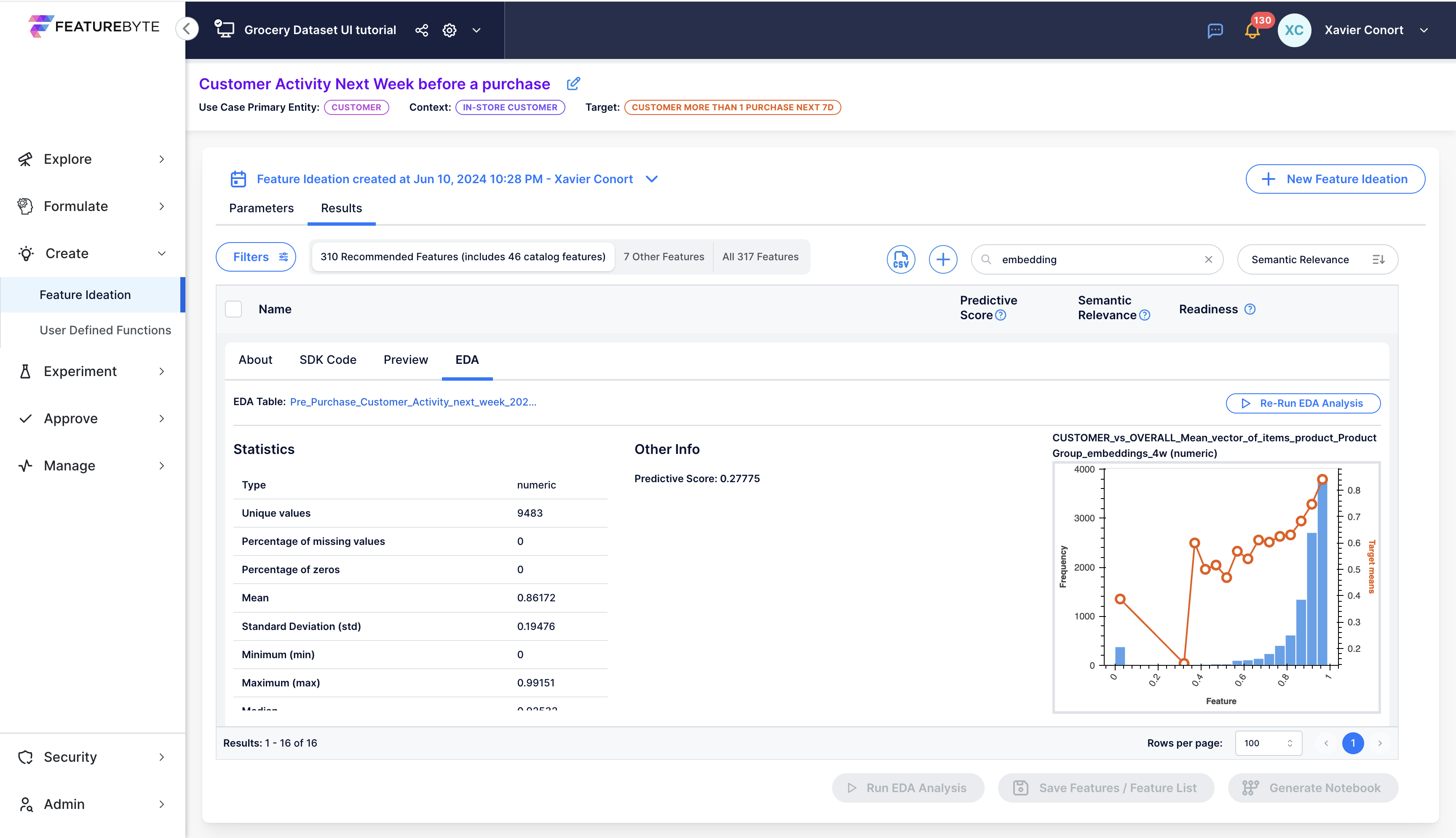1456x838 pixels.
Task: Download results as CSV icon
Action: coord(900,259)
